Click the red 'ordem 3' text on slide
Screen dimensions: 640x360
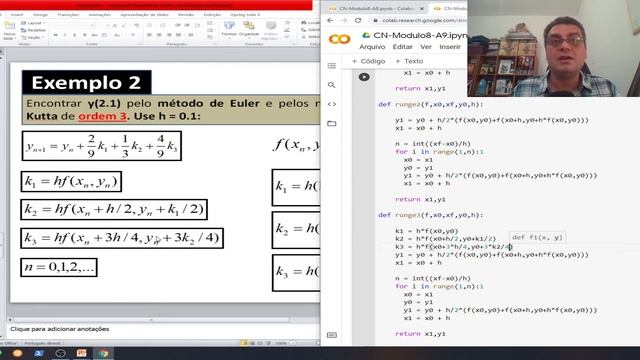tap(102, 116)
